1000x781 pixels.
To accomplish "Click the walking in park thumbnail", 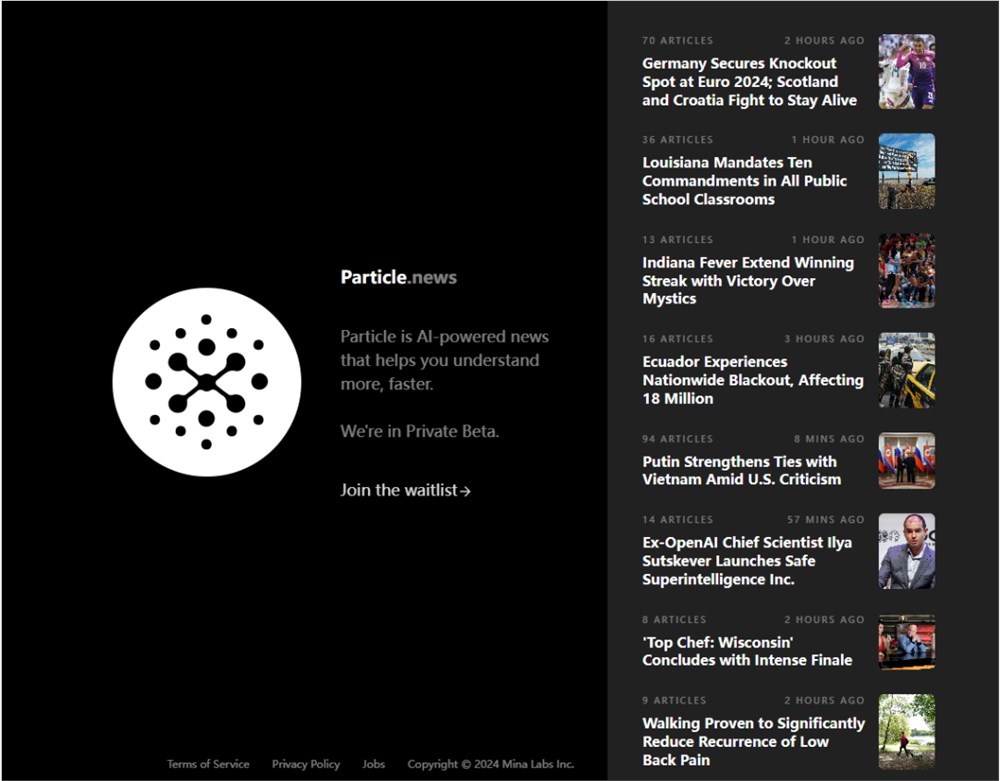I will pyautogui.click(x=906, y=732).
